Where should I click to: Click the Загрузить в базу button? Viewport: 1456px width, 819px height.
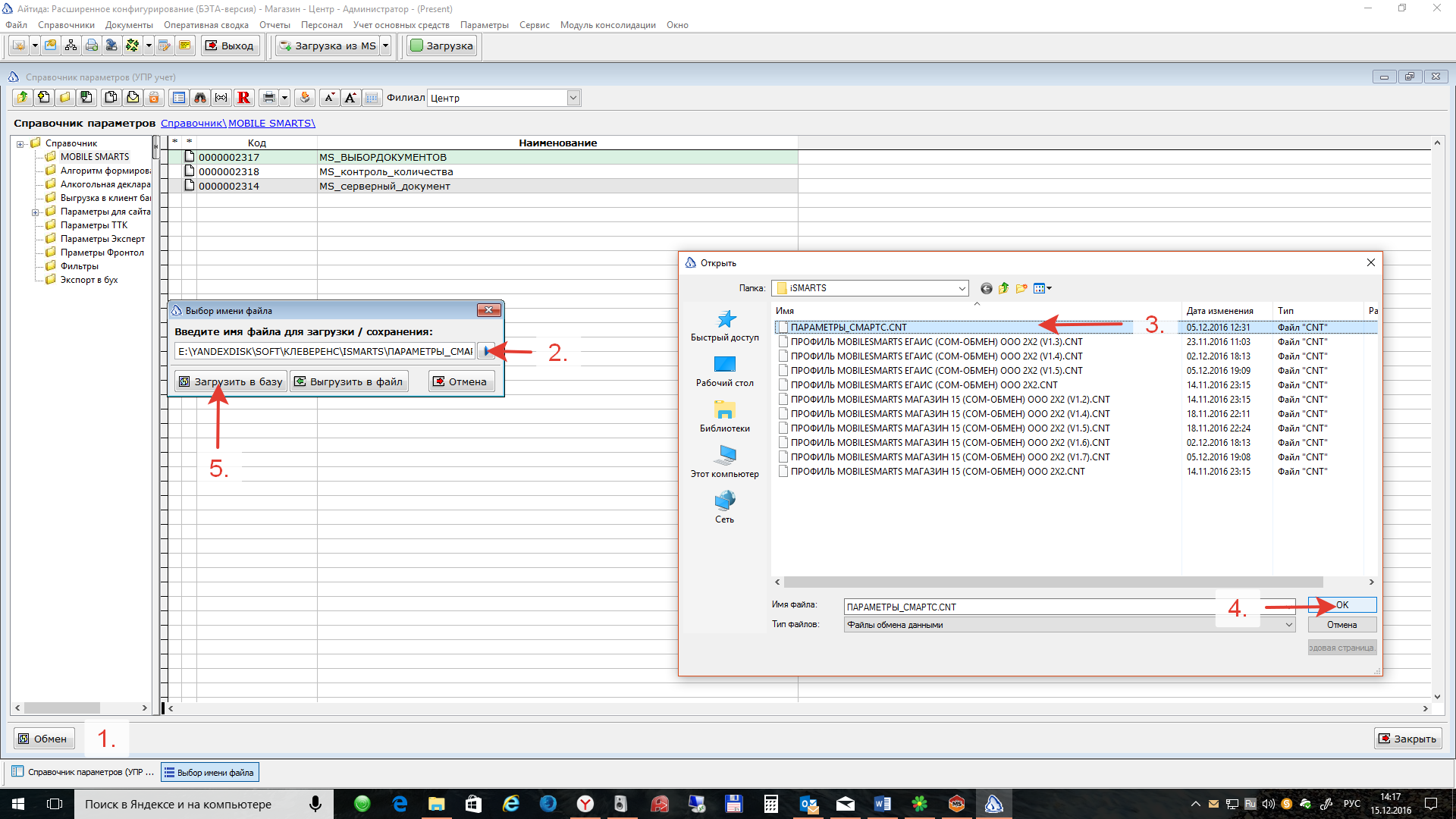pos(231,381)
